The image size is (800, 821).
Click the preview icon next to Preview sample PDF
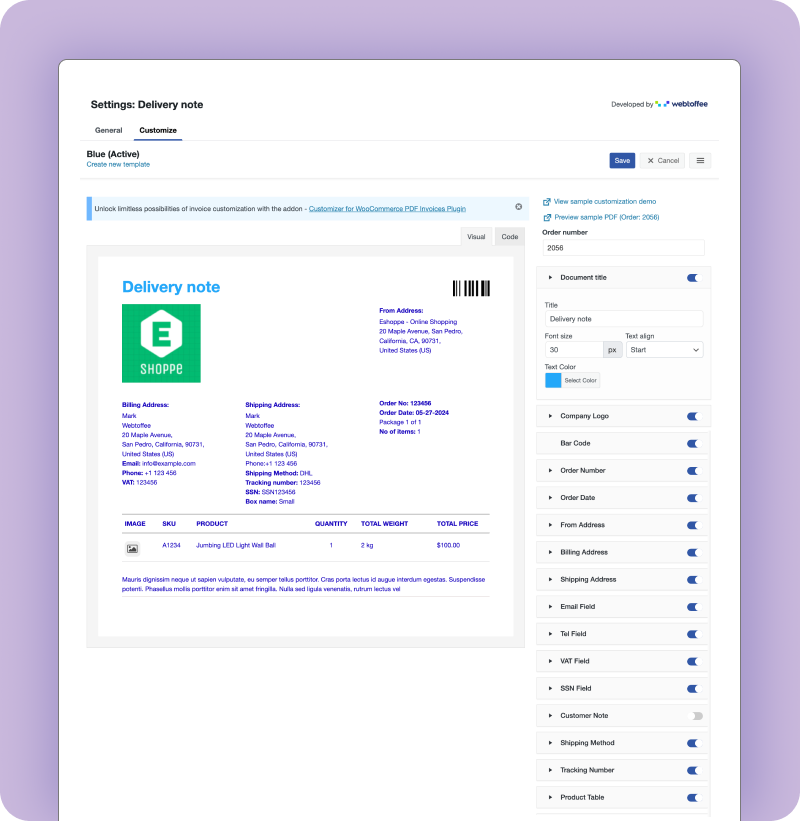(x=545, y=218)
